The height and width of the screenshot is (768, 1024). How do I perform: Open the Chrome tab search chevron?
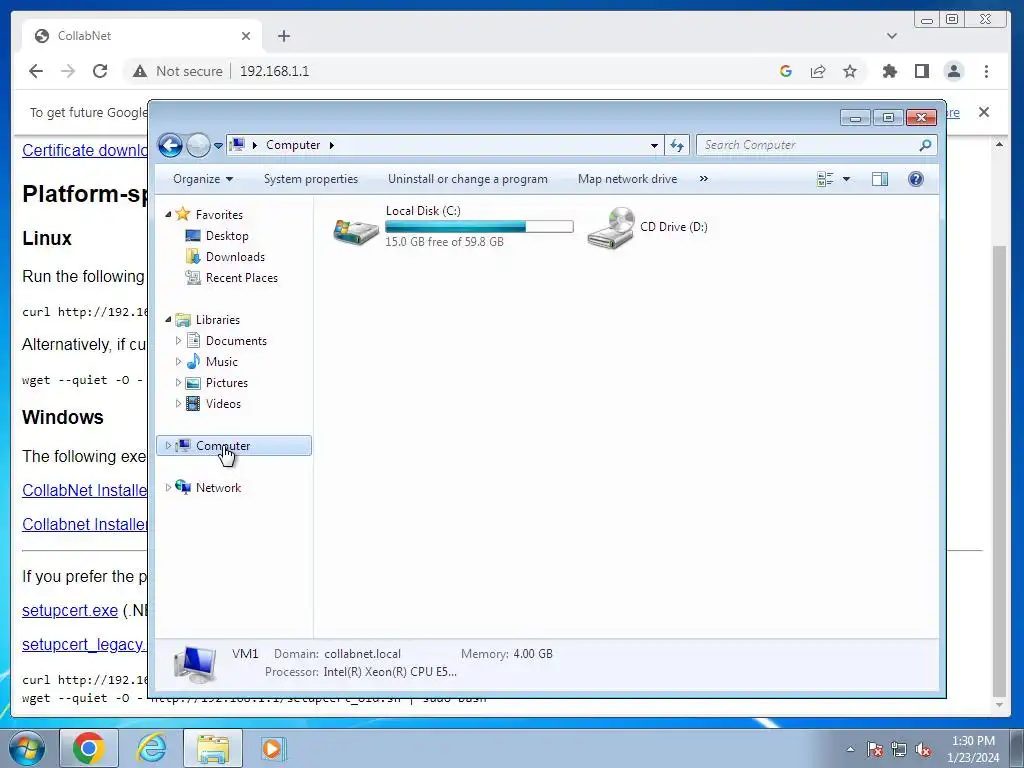pos(891,36)
